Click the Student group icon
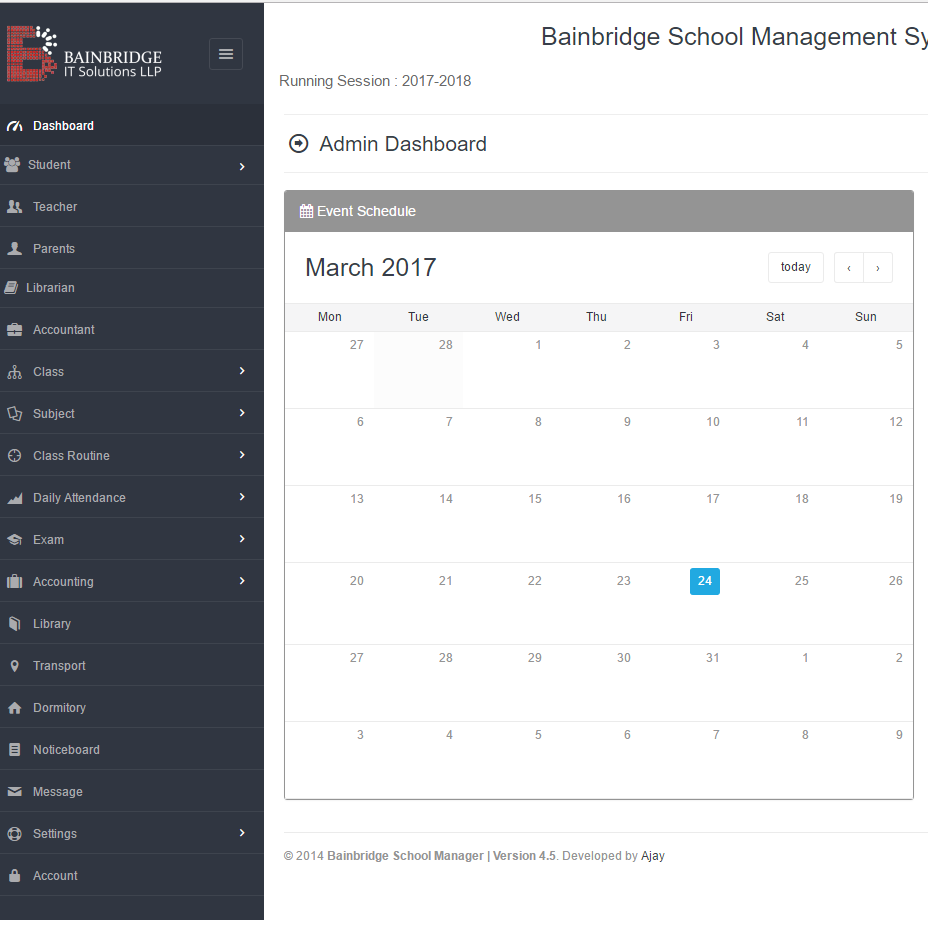Image resolution: width=928 pixels, height=927 pixels. point(15,165)
